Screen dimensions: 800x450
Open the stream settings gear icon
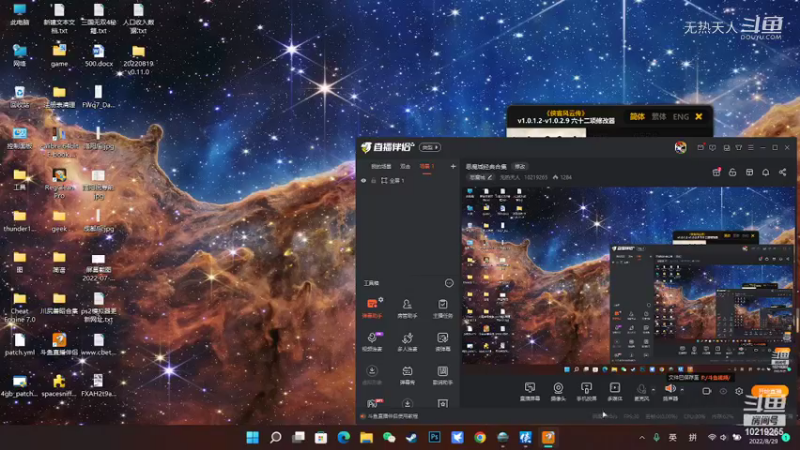point(739,391)
